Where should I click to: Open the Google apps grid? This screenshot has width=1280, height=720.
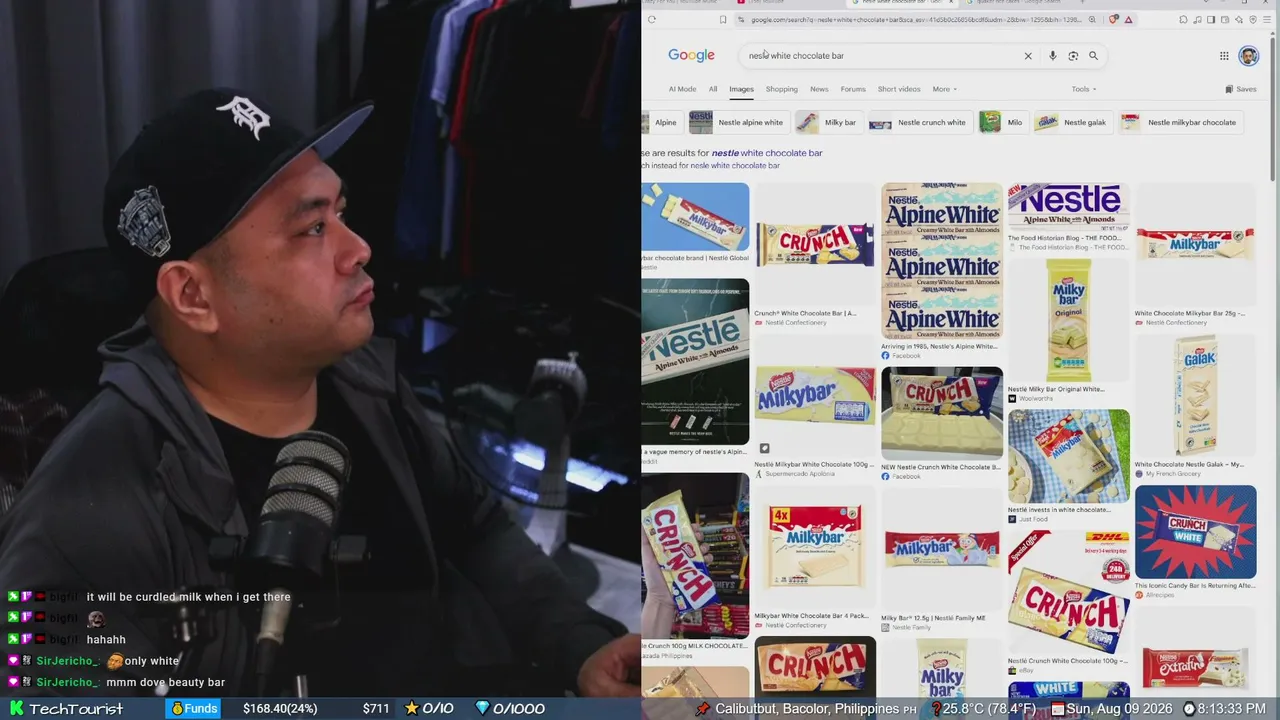click(x=1224, y=56)
